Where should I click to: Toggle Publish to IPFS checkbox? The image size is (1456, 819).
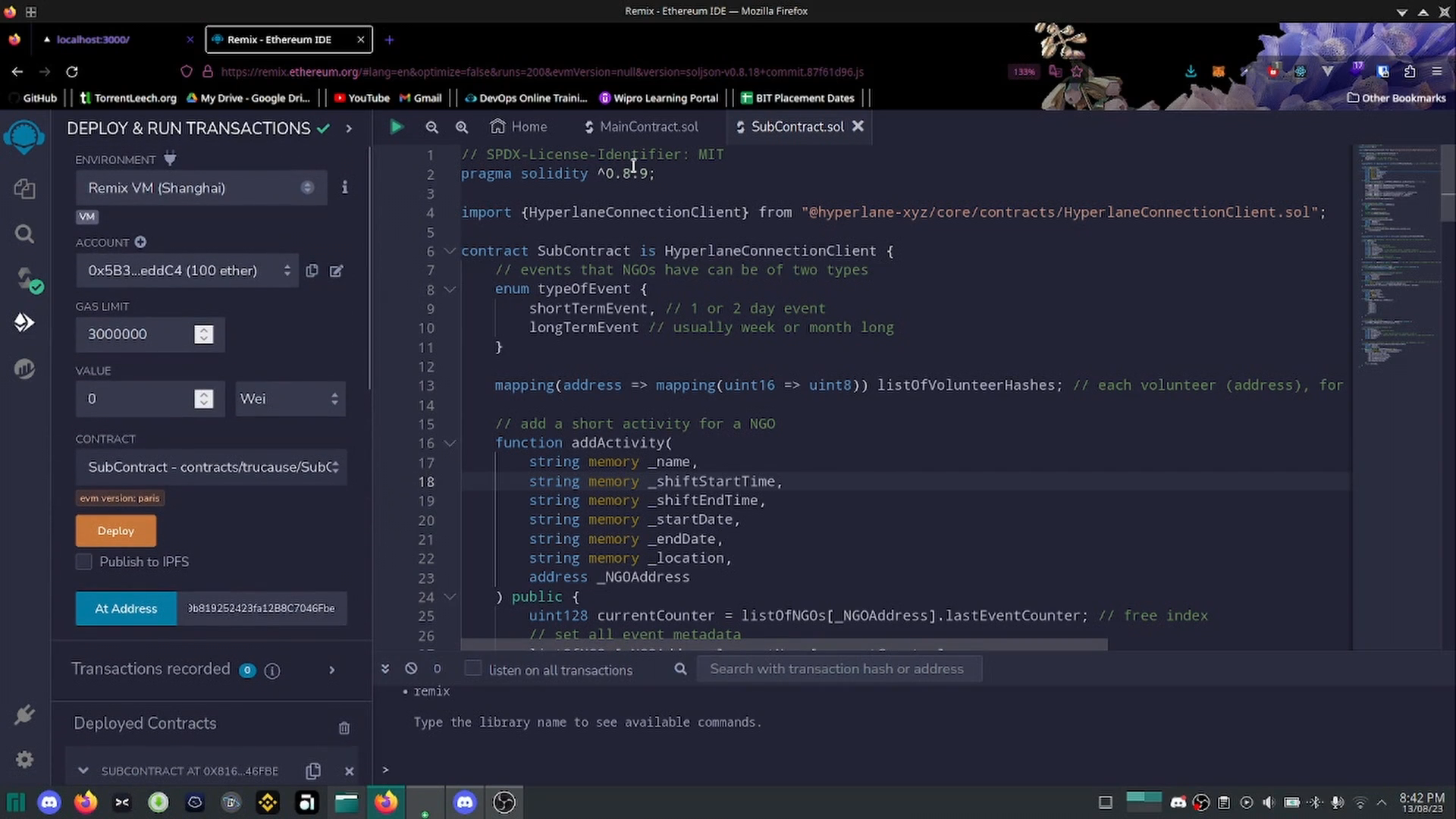[83, 561]
